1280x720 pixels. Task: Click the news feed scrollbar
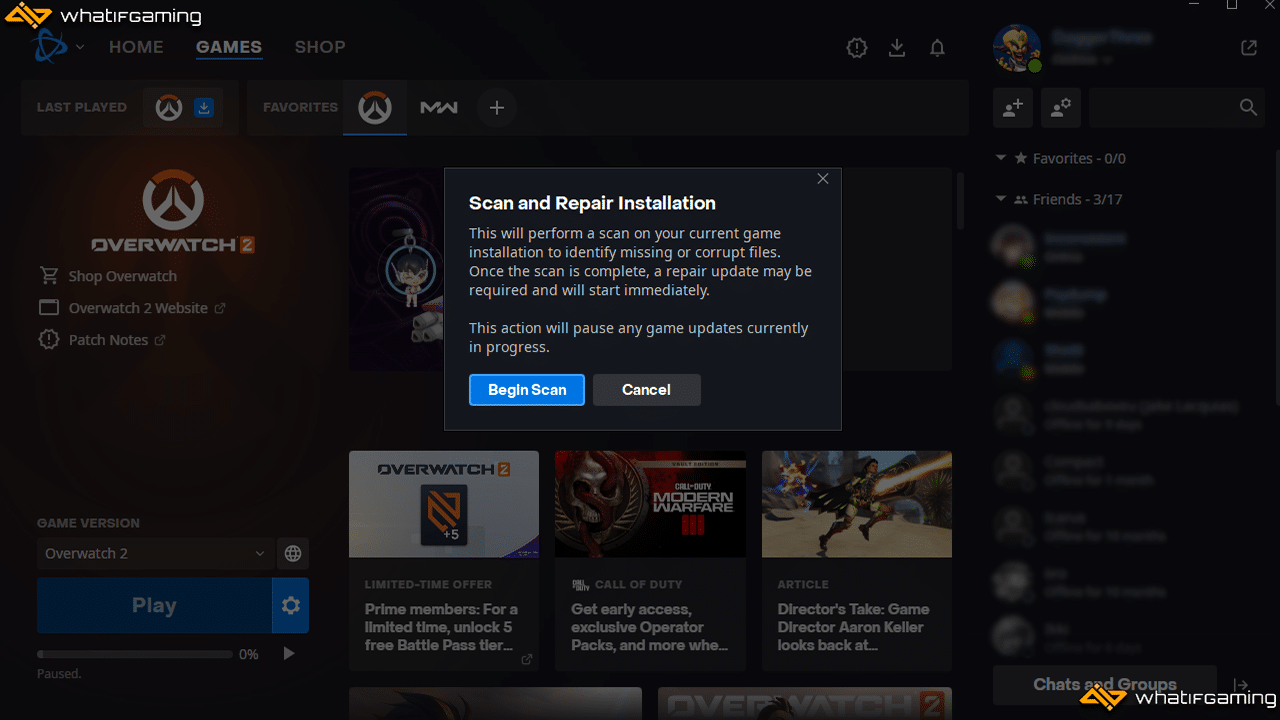pyautogui.click(x=961, y=200)
